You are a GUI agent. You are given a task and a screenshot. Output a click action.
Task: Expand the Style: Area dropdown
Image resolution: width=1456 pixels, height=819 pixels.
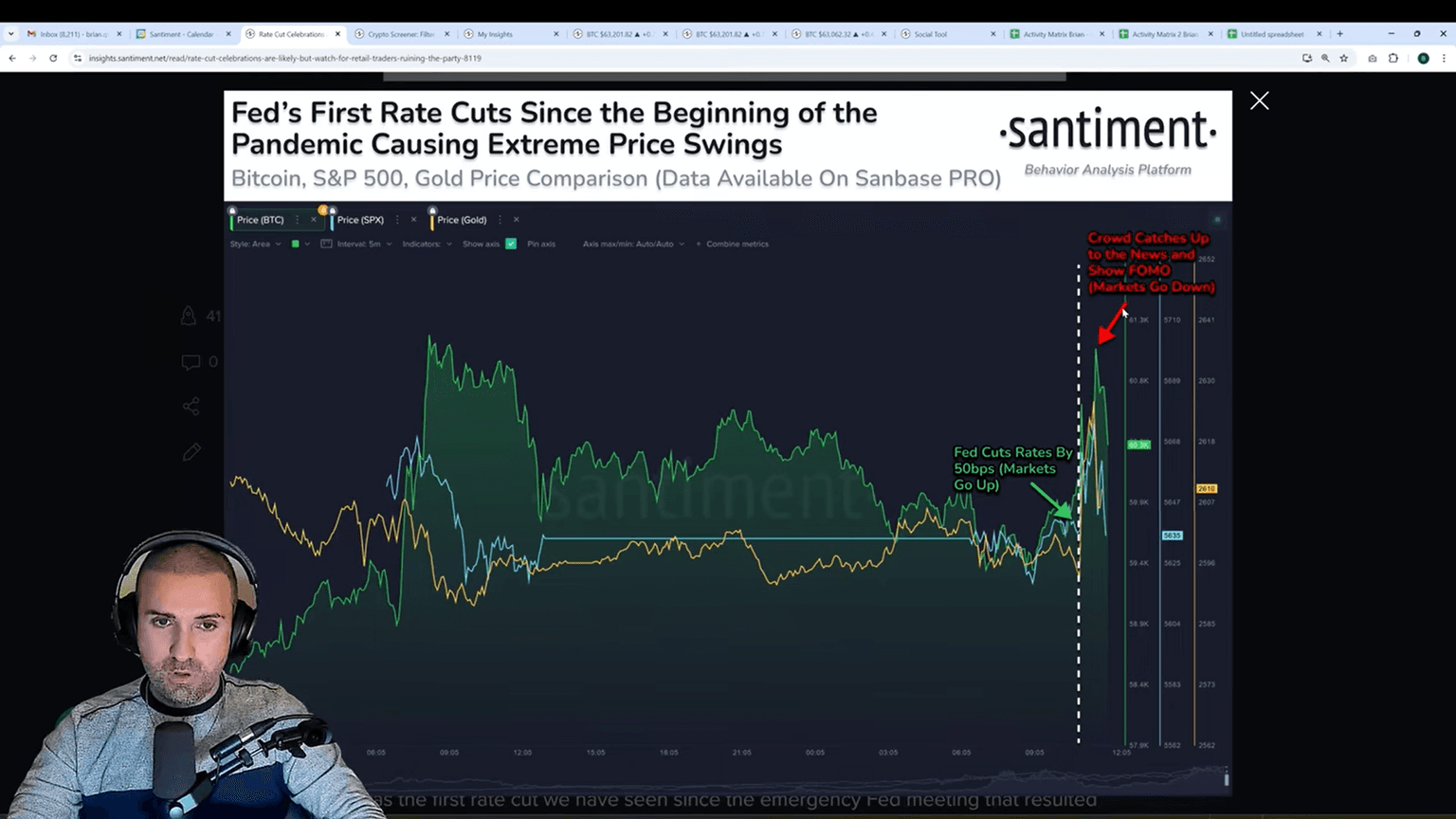tap(255, 244)
